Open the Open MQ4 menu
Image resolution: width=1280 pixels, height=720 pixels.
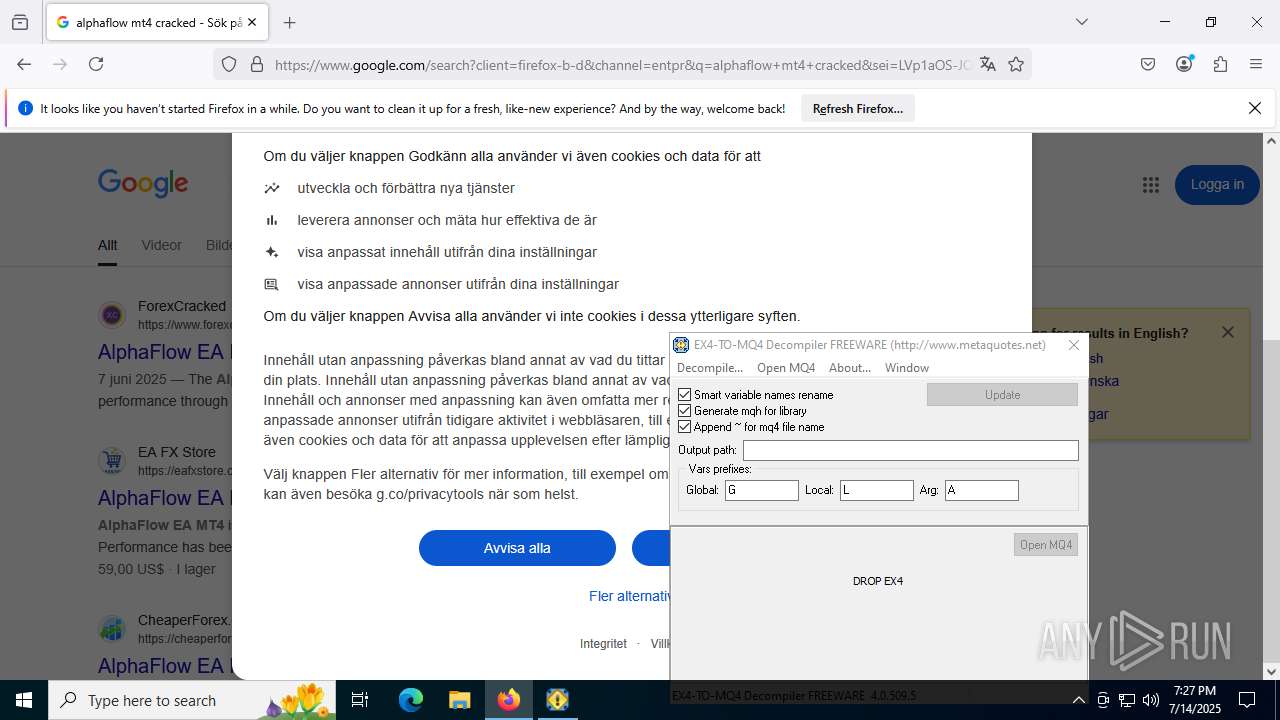click(786, 367)
